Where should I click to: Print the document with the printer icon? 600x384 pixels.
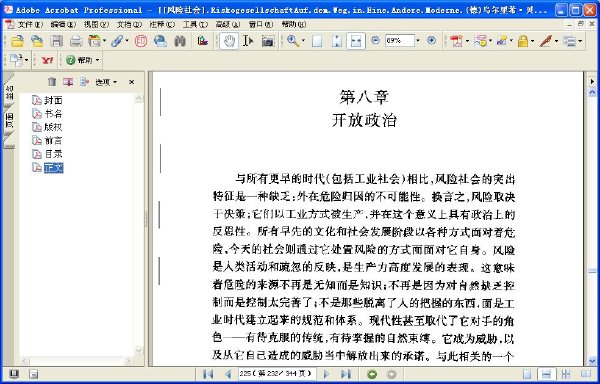coord(76,41)
